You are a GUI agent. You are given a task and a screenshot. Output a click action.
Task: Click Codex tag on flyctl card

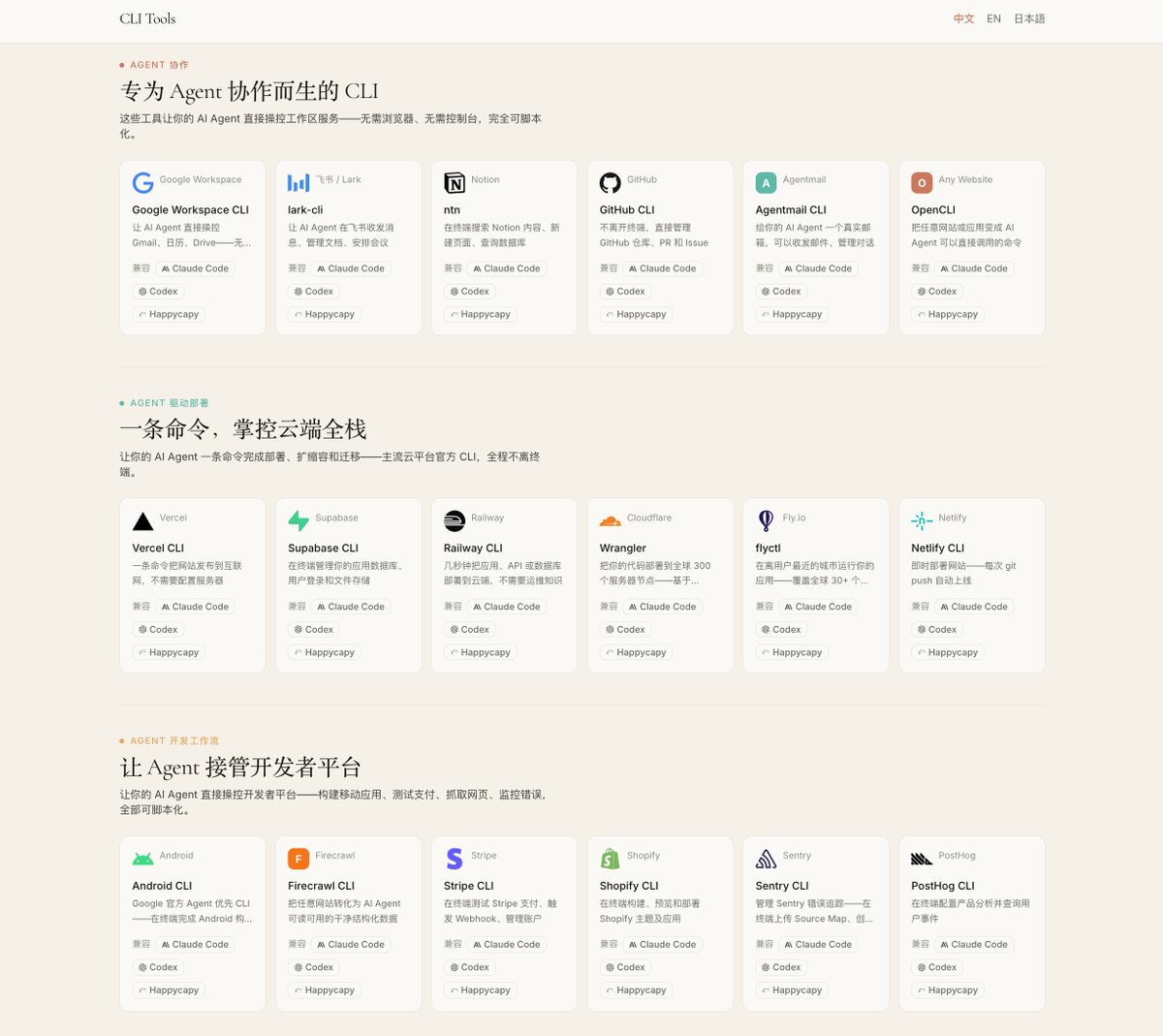[x=782, y=630]
